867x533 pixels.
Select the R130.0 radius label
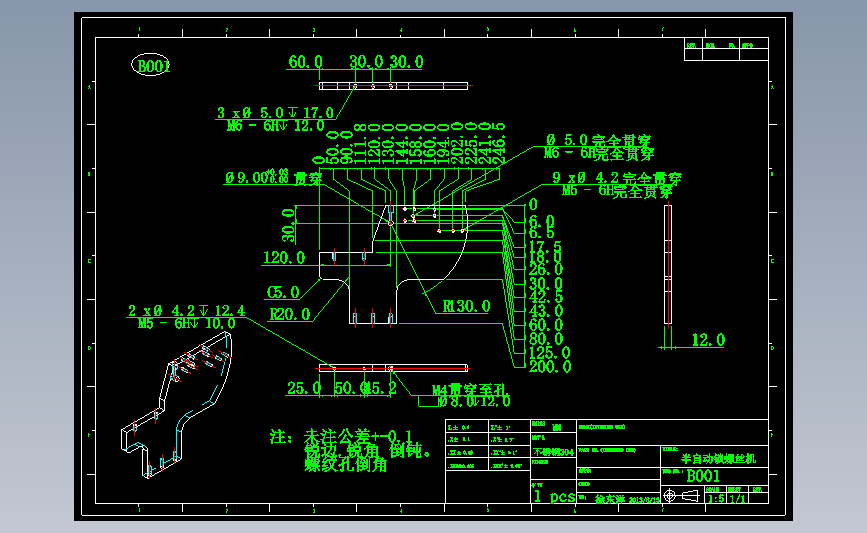[466, 306]
